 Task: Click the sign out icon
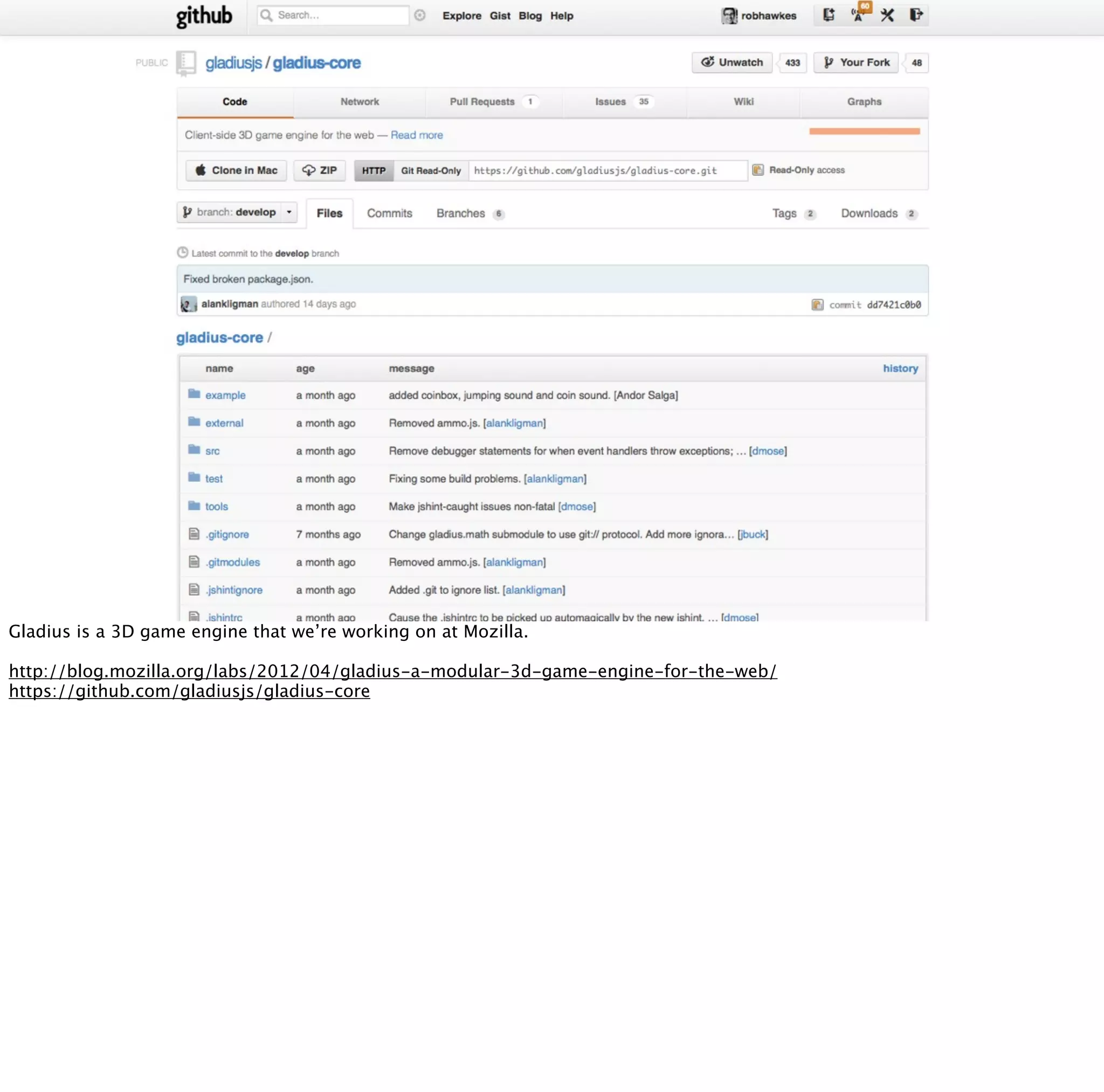tap(916, 16)
